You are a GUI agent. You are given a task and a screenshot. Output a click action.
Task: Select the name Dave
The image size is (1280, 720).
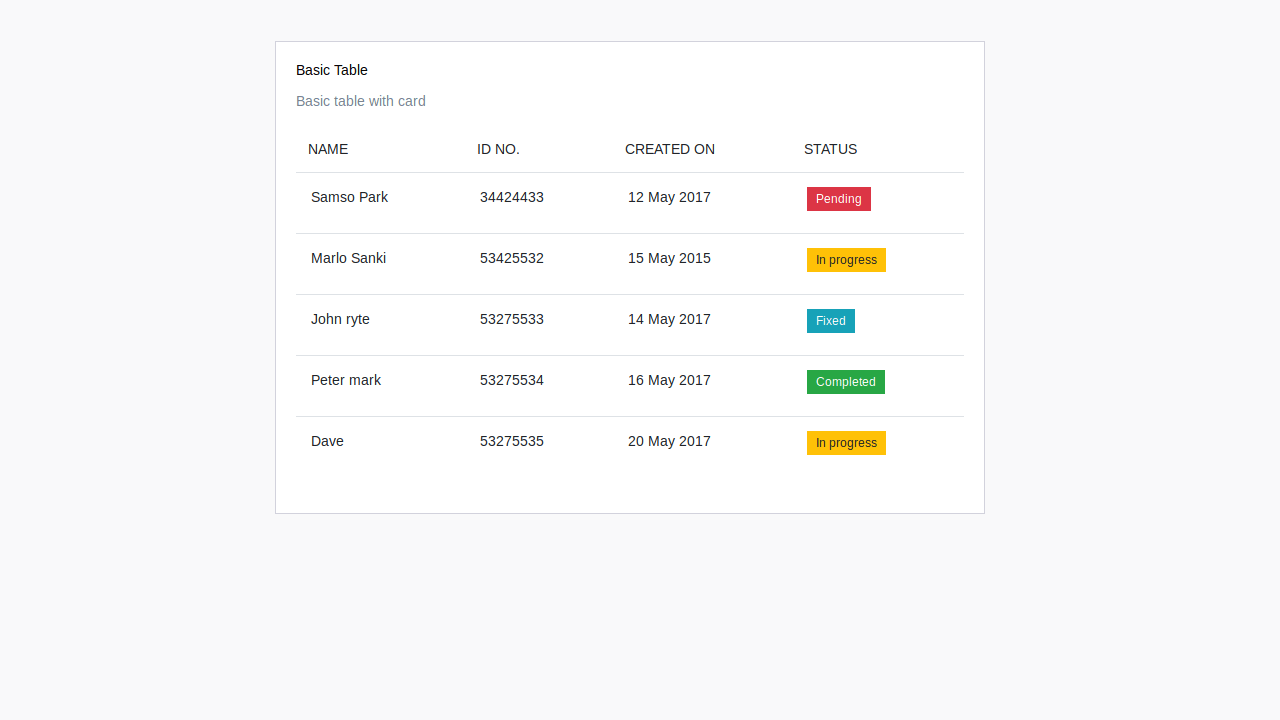327,441
